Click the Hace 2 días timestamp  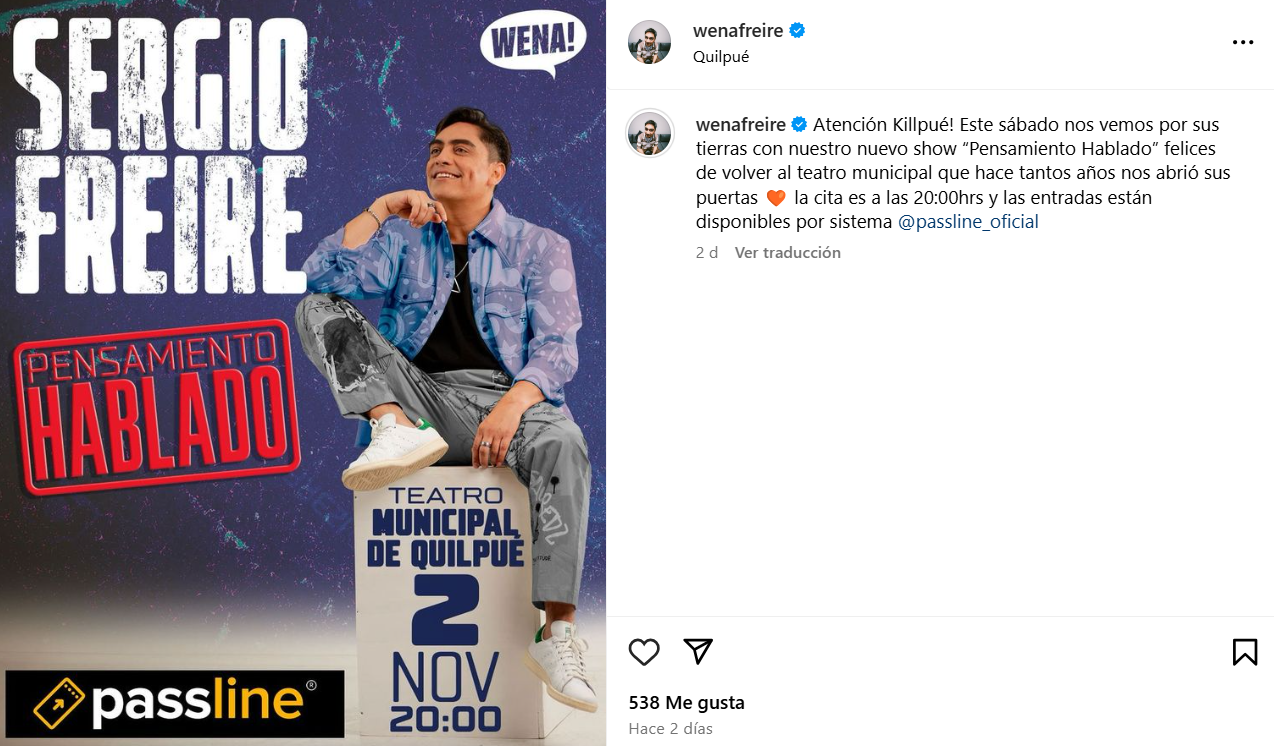[671, 729]
